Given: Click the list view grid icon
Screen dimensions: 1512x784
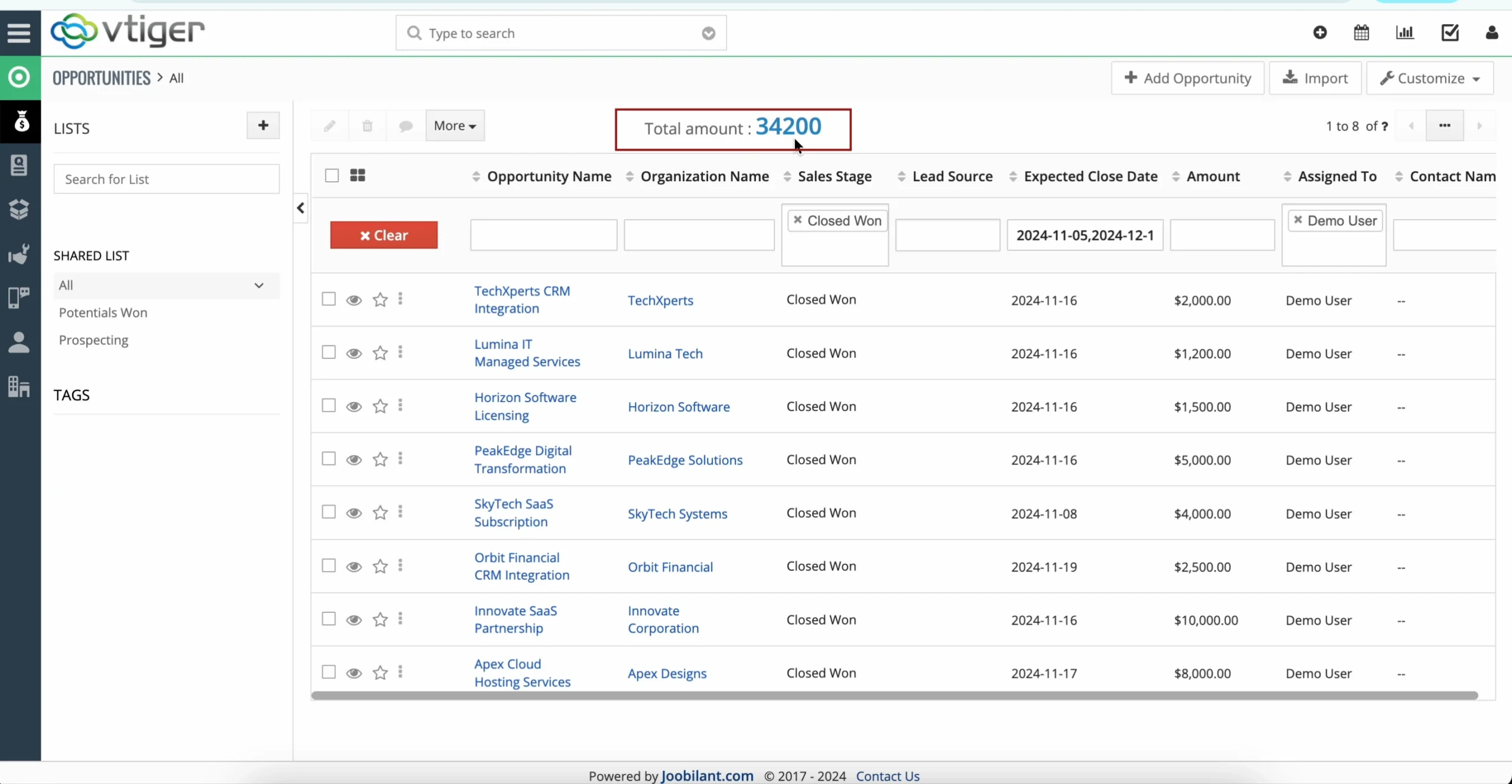Looking at the screenshot, I should point(357,175).
